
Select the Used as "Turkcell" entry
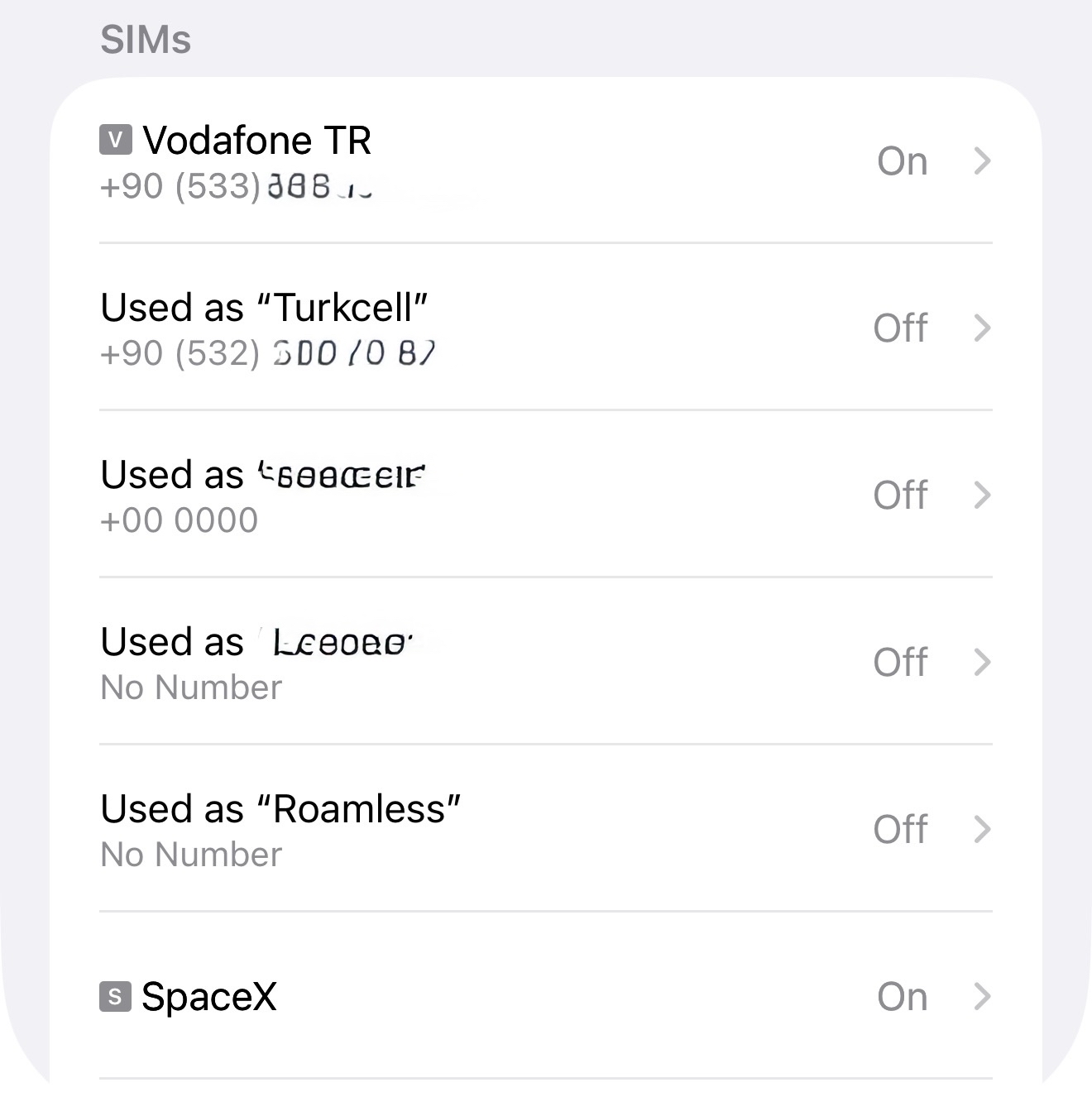click(546, 328)
